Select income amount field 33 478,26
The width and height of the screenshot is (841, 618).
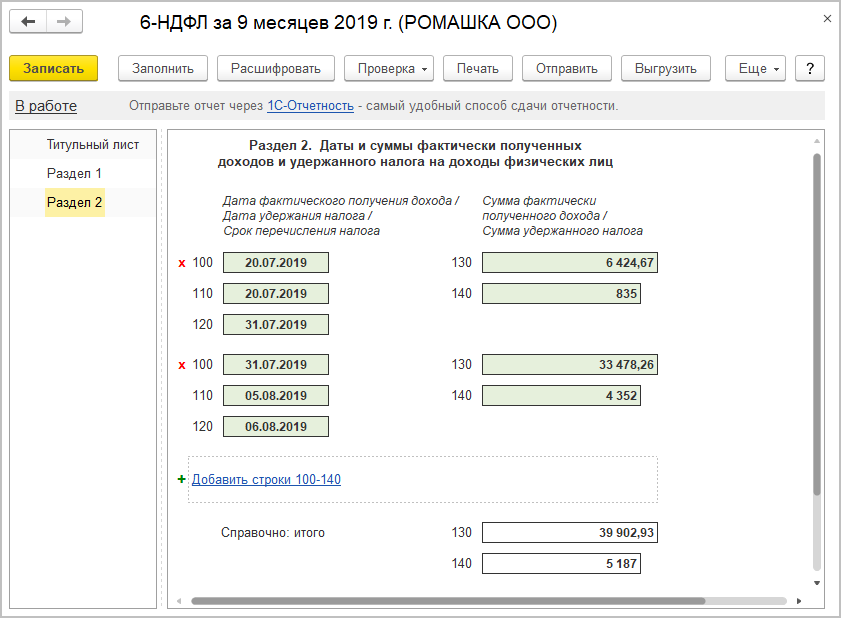[x=569, y=365]
